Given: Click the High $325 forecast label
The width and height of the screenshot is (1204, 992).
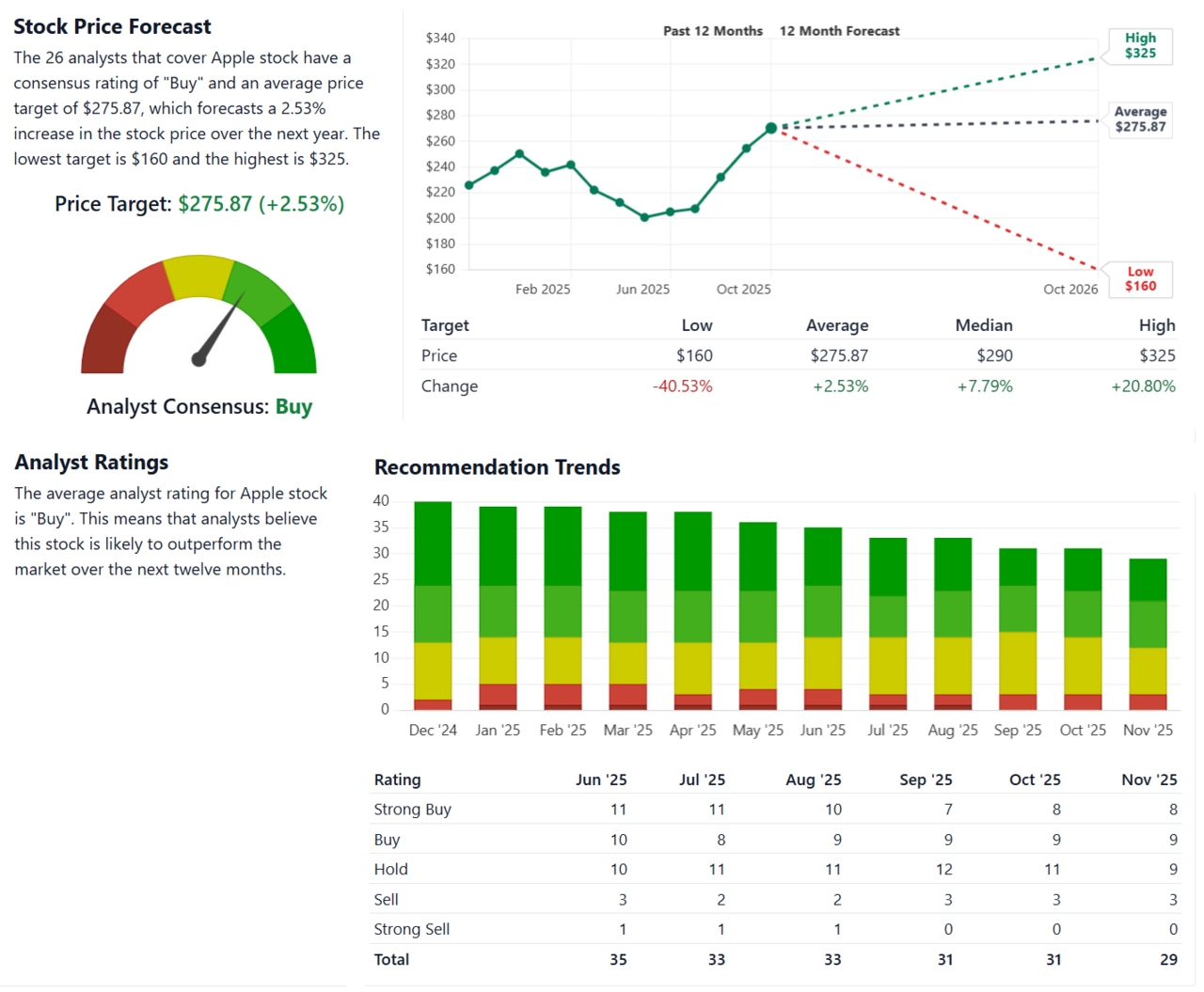Looking at the screenshot, I should (x=1139, y=45).
